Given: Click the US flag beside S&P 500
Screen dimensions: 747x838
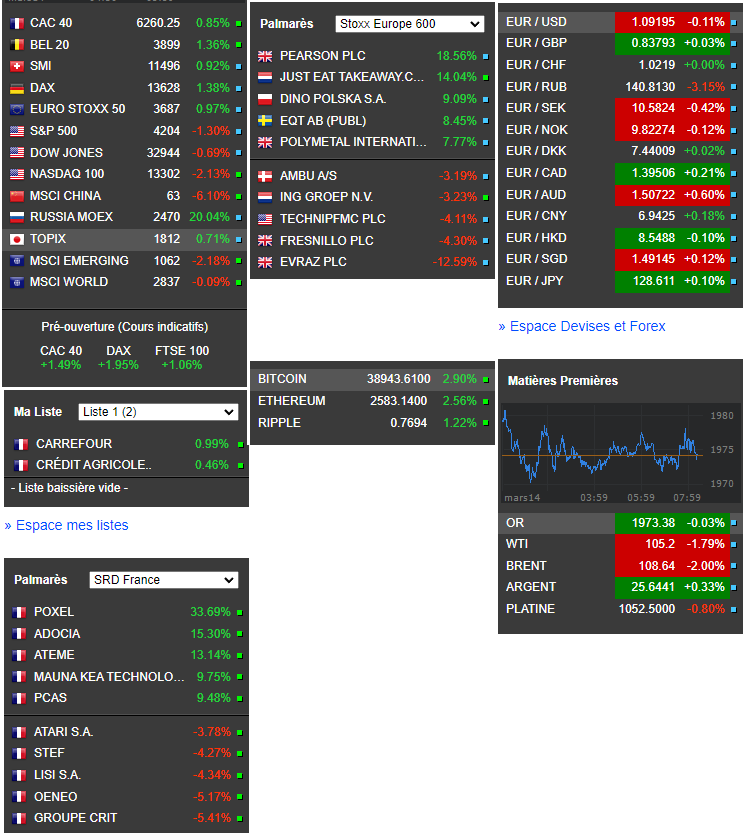Looking at the screenshot, I should pyautogui.click(x=17, y=131).
